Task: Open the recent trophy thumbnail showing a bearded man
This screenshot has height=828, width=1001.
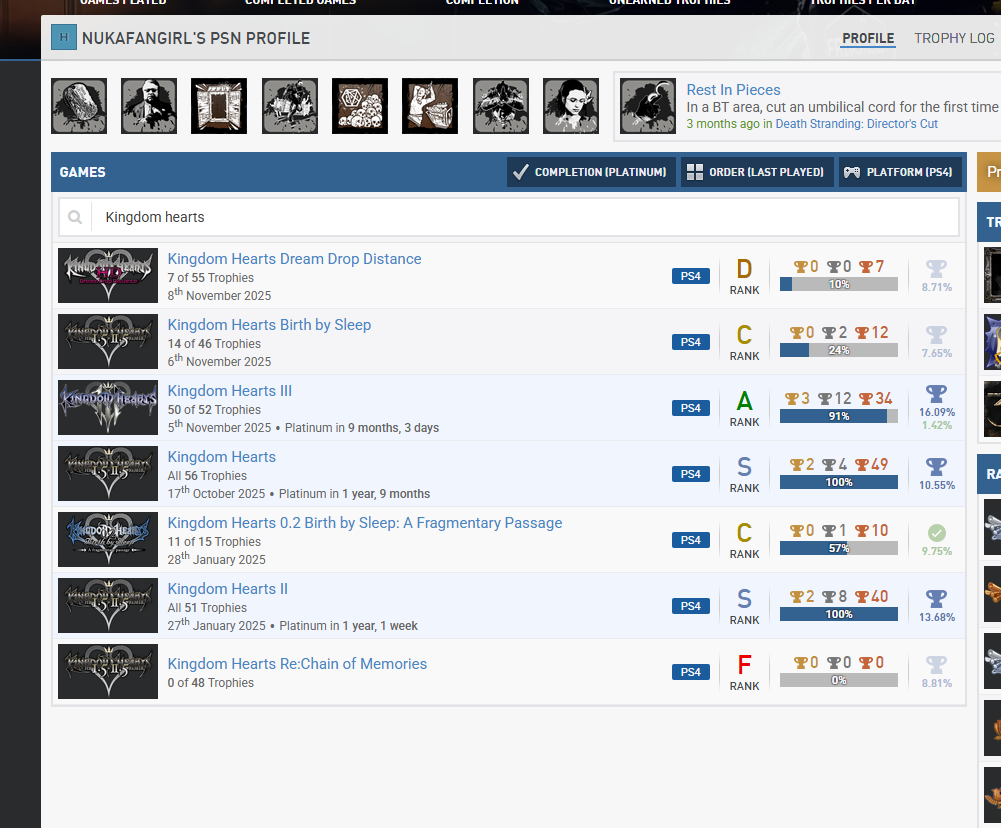Action: [149, 106]
